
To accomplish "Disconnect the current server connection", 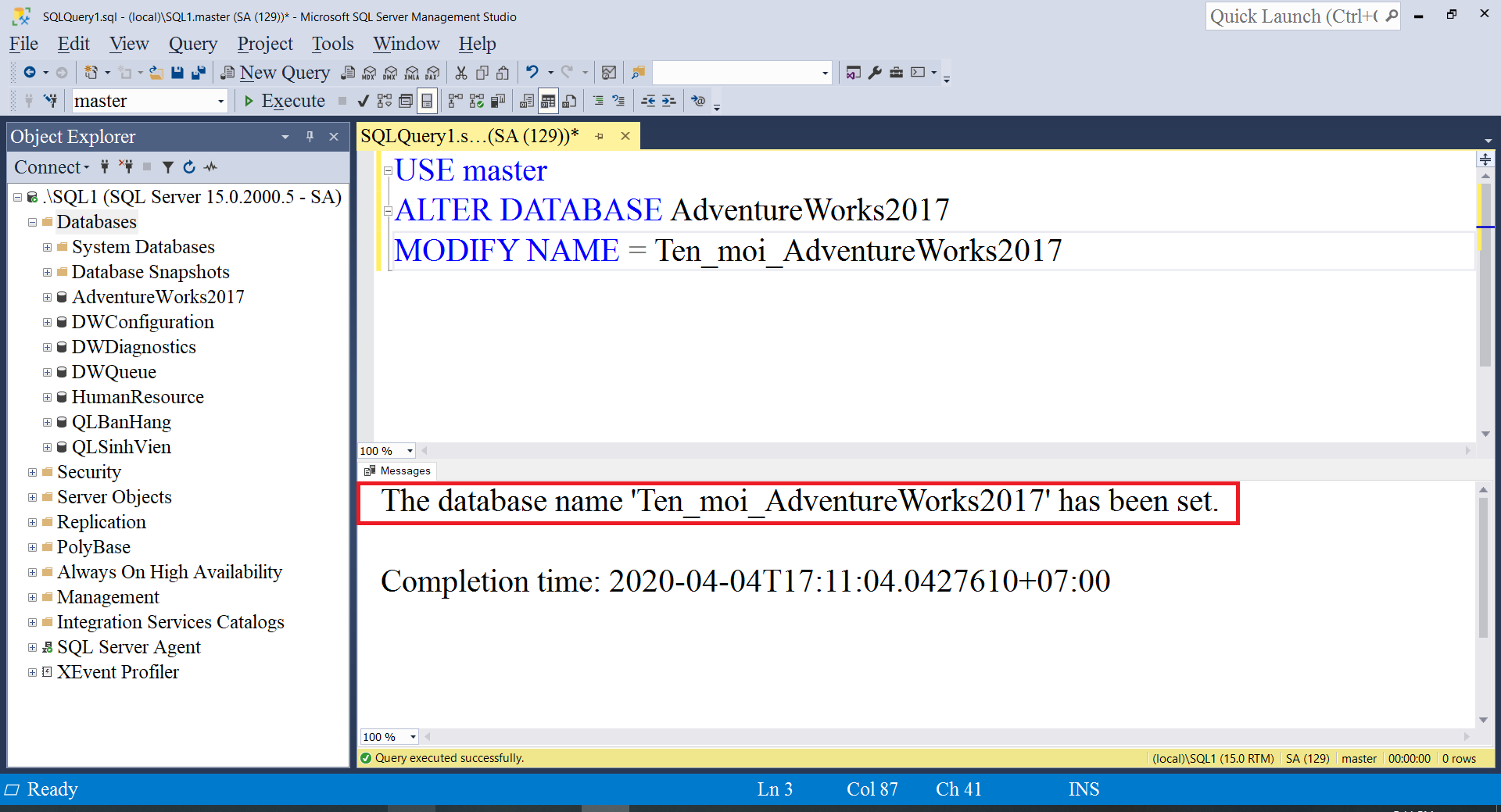I will point(126,166).
